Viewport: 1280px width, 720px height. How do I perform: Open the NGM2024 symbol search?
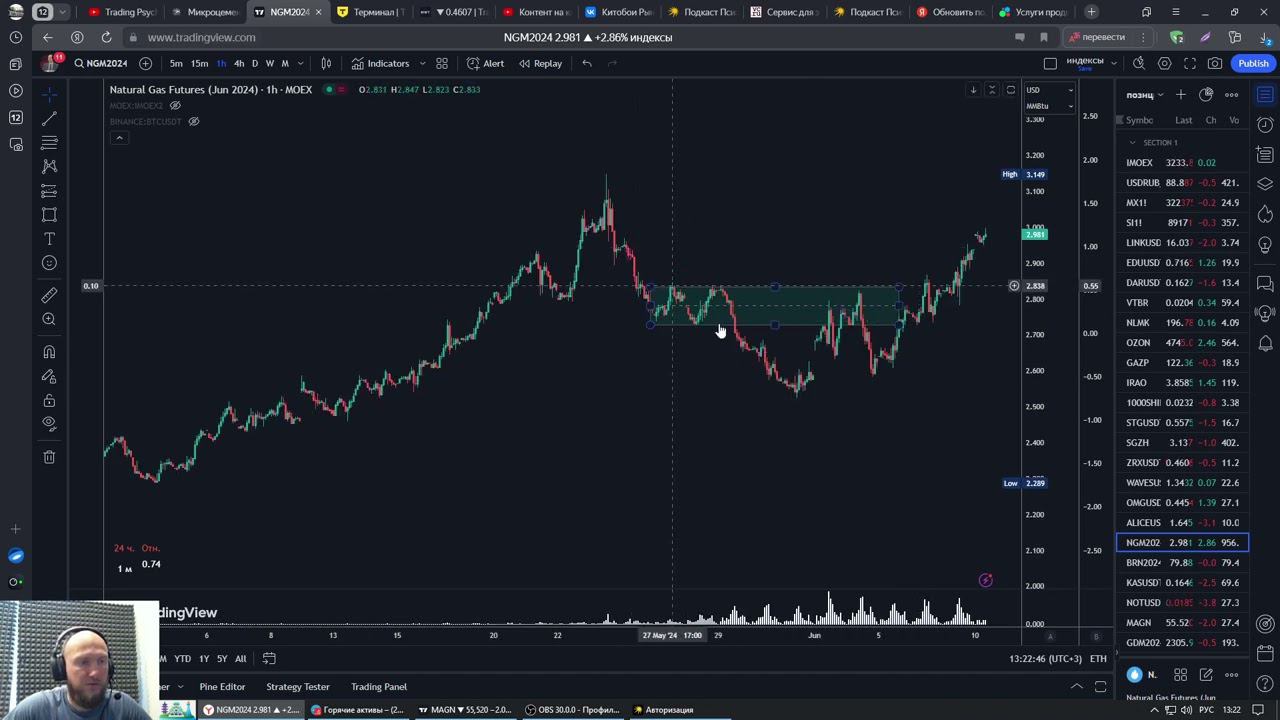[x=101, y=63]
